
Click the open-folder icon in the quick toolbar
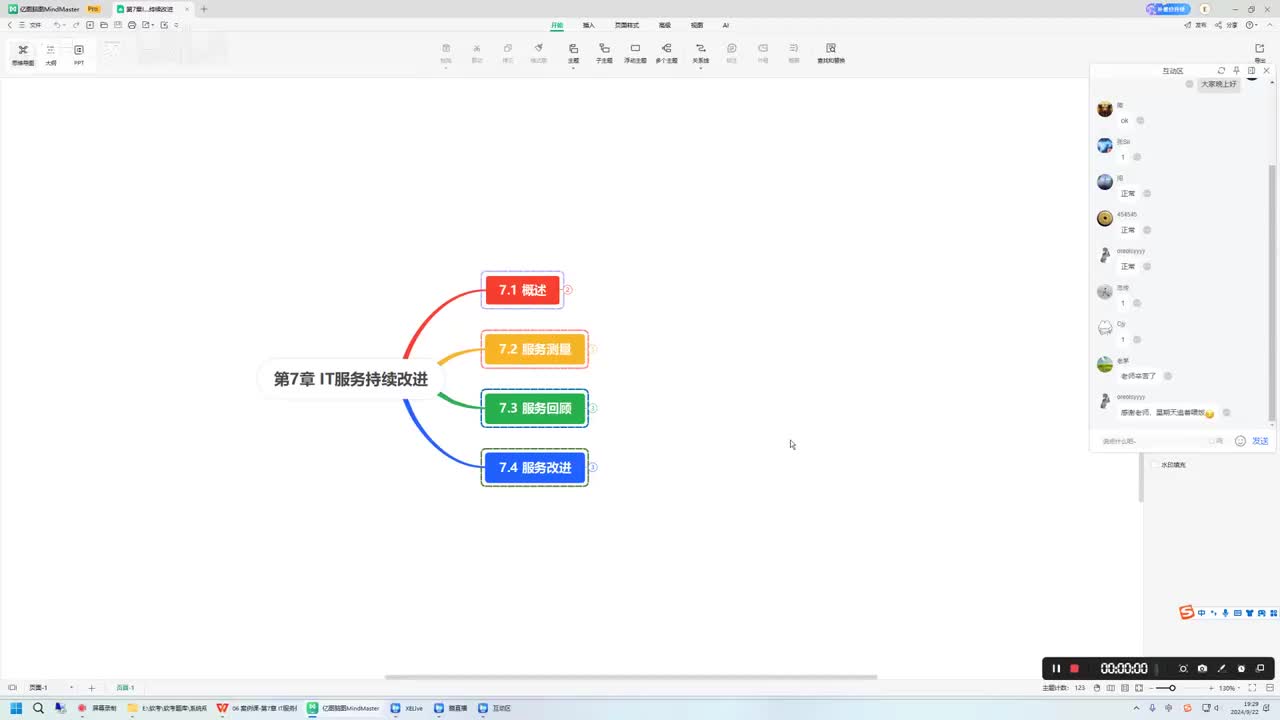click(x=104, y=25)
